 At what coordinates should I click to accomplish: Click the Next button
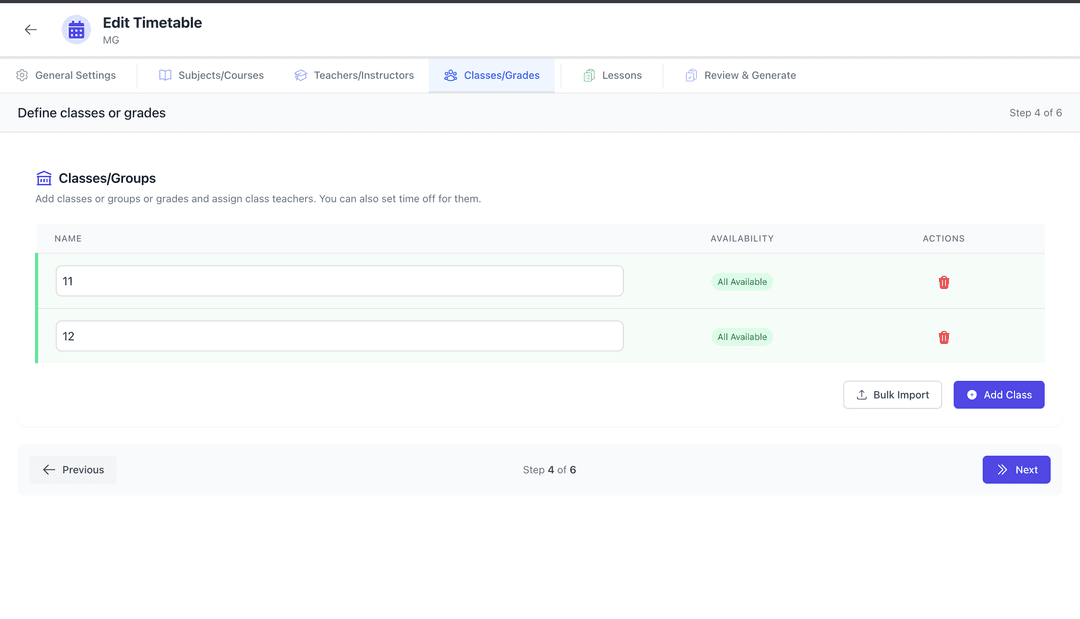click(x=1016, y=469)
